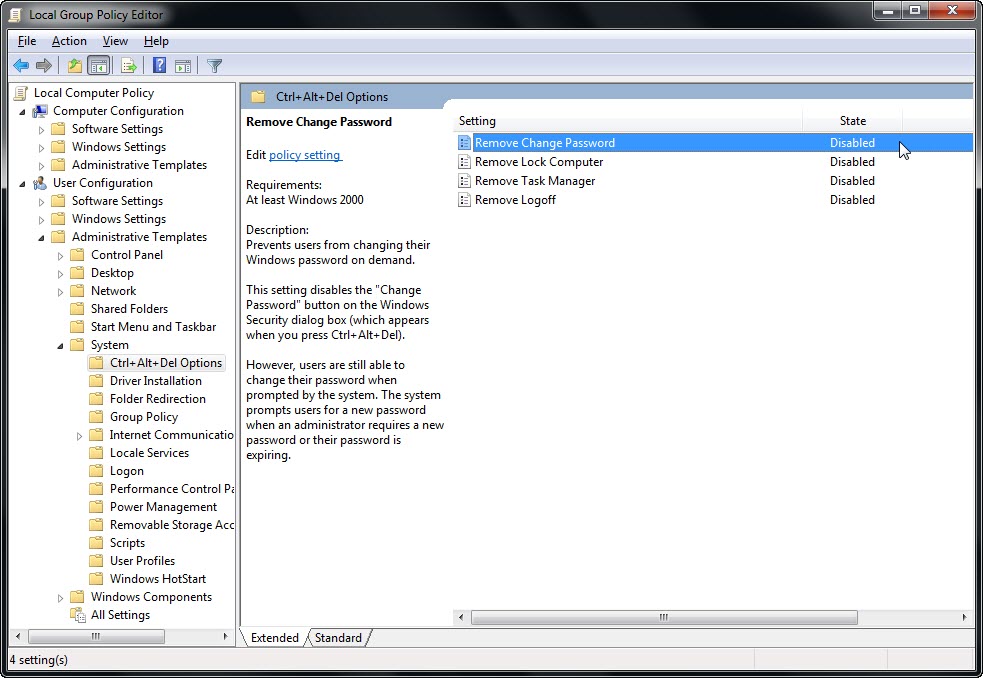Click the Driver Installation folder icon
983x678 pixels.
click(96, 381)
